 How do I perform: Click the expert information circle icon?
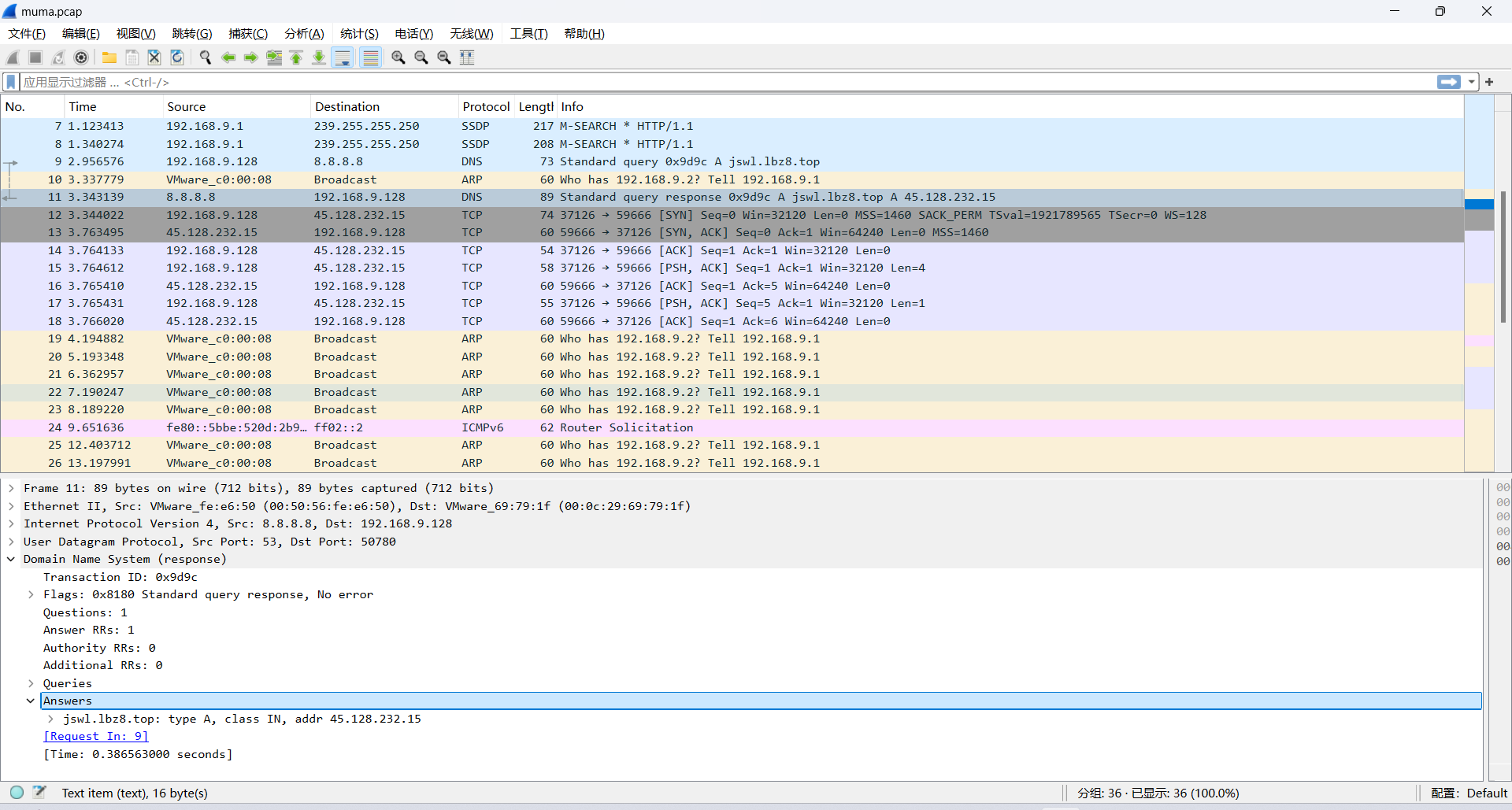(17, 793)
